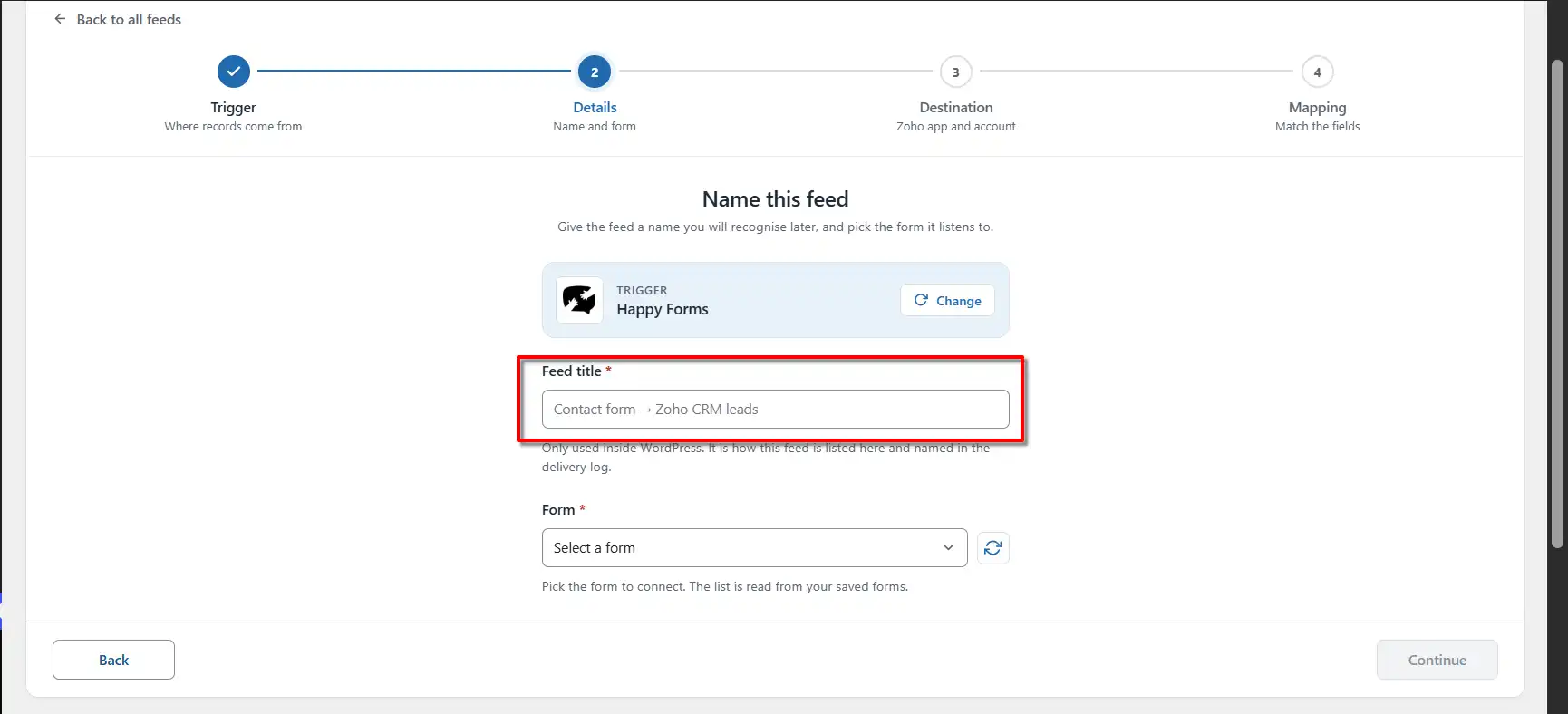Viewport: 1568px width, 714px height.
Task: Click the 'Pick the form to connect' help text
Action: 725,586
